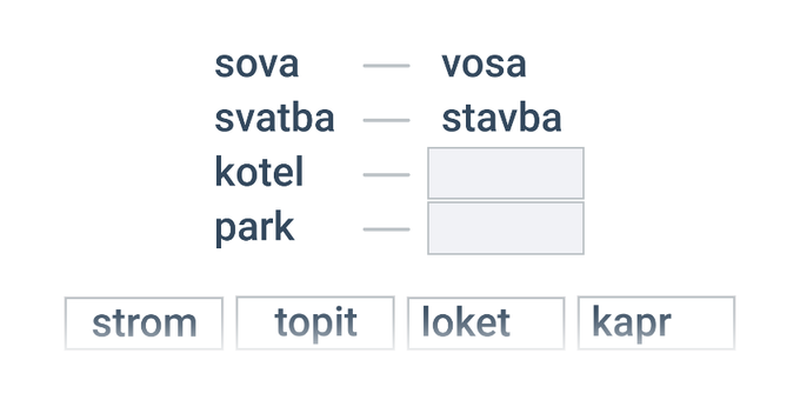The image size is (800, 400).
Task: Select the 'strom' word tile
Action: (x=144, y=323)
